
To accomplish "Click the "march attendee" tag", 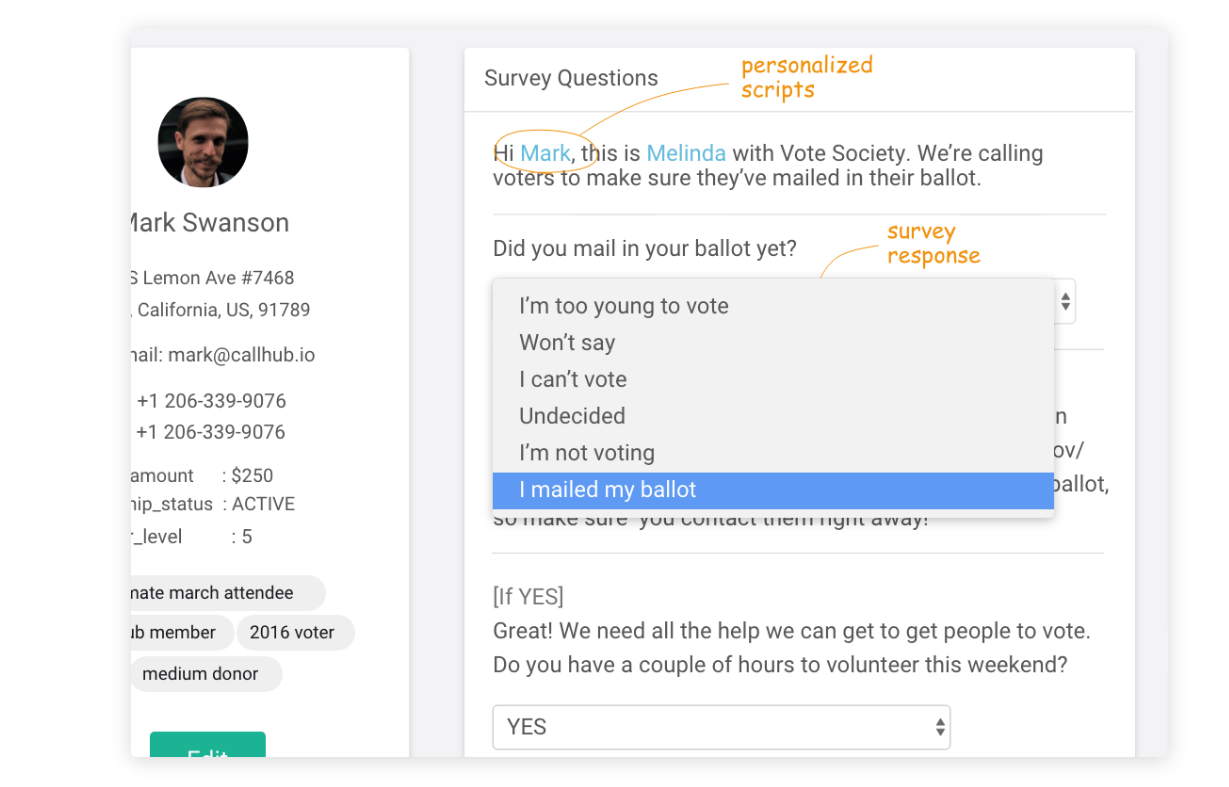I will coord(228,593).
